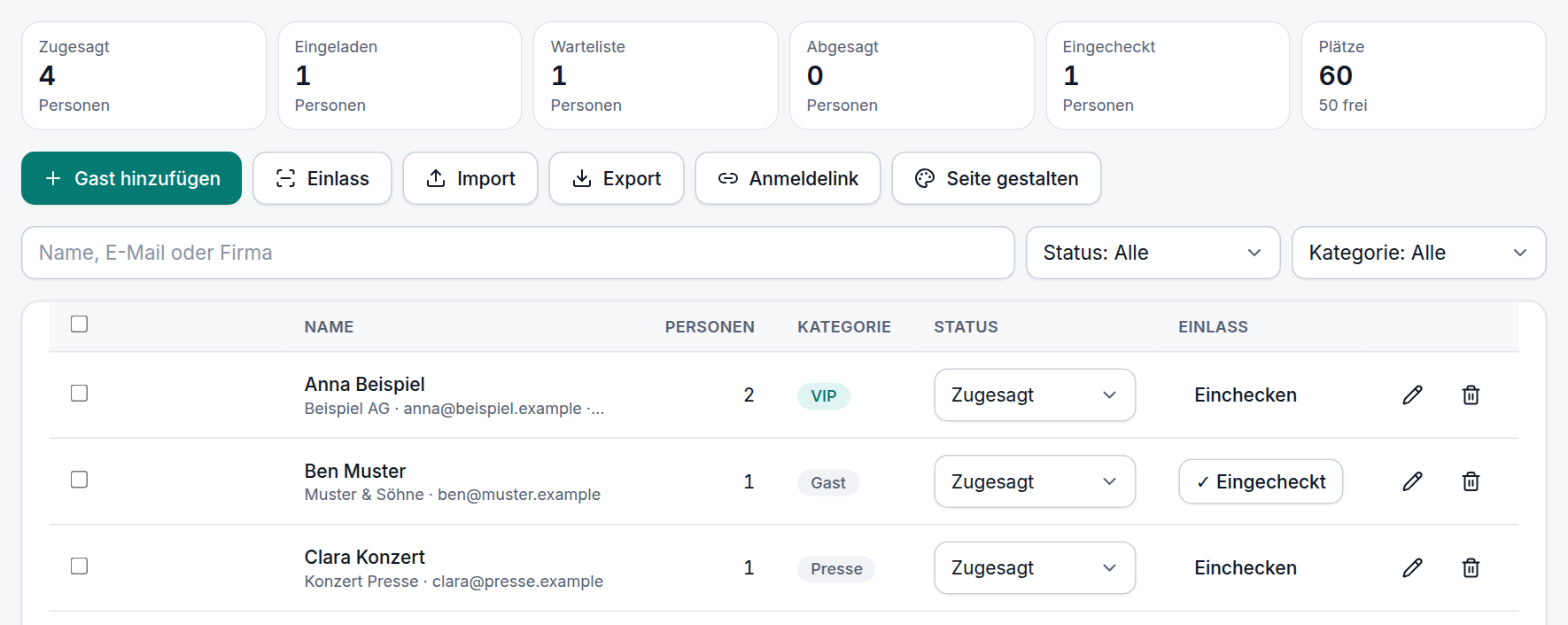Click the persons count 2 for Anna Beispiel
The width and height of the screenshot is (1568, 625).
749,395
